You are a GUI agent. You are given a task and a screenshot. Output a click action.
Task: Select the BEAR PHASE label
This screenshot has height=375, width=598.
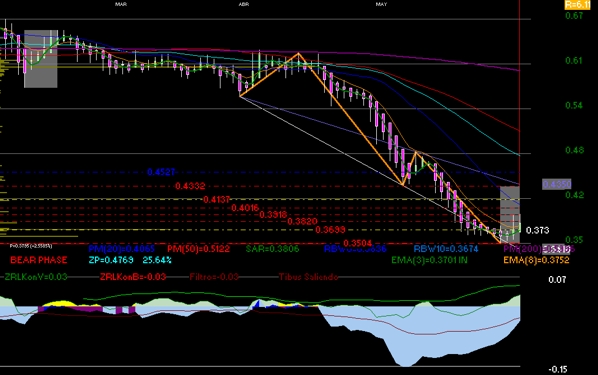[x=39, y=260]
